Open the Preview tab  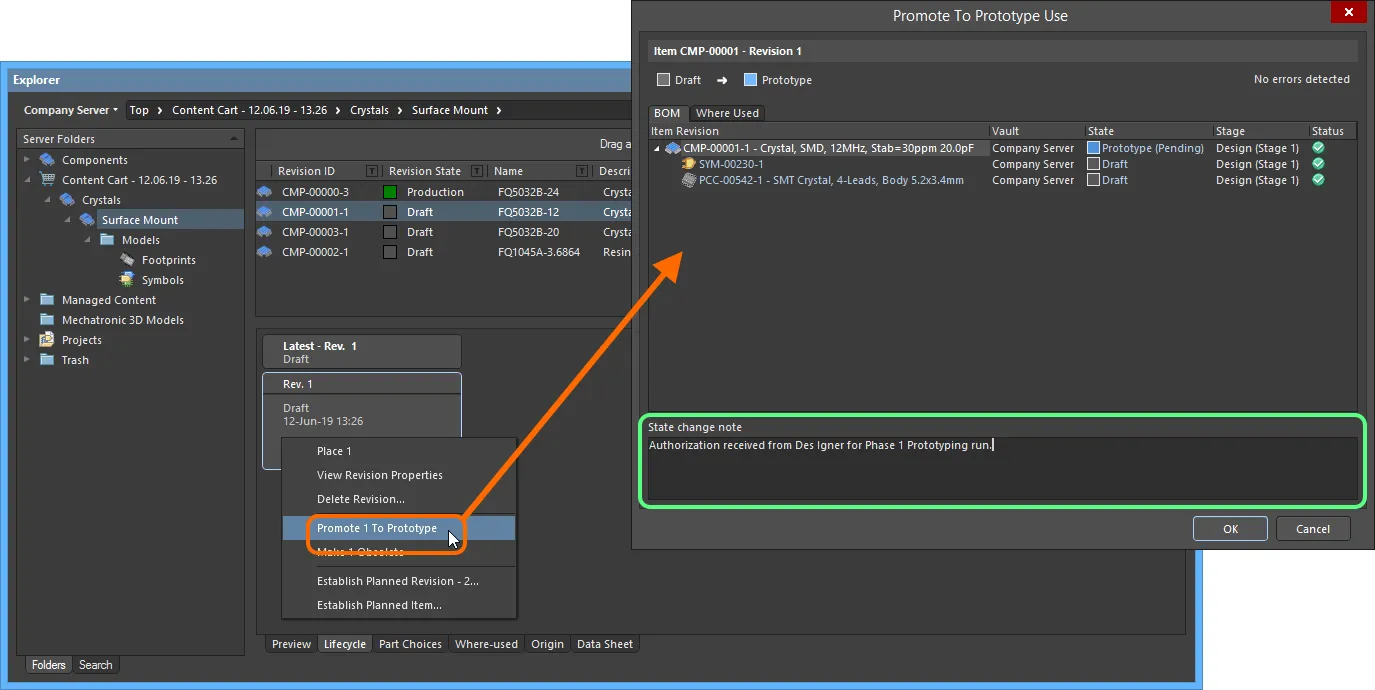pos(291,644)
